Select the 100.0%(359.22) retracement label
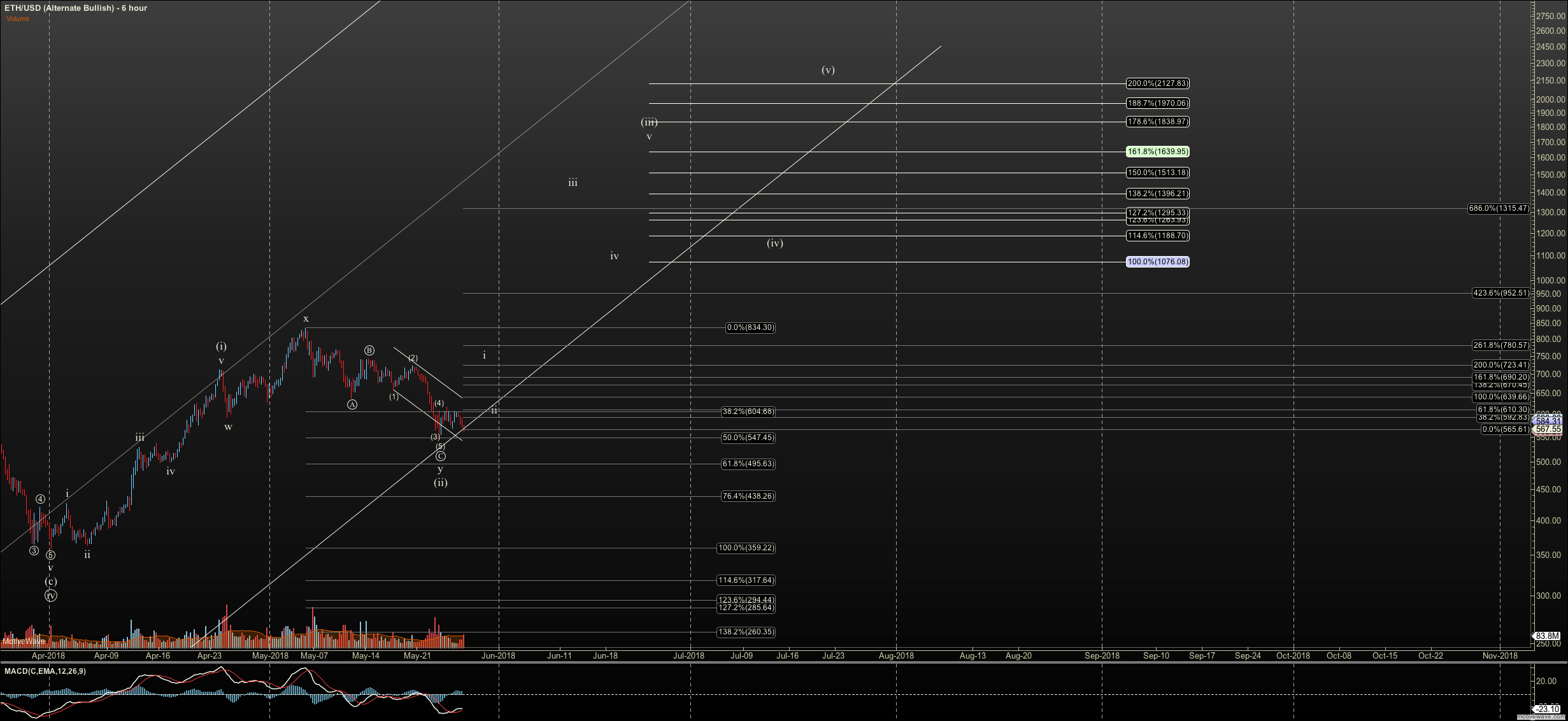Image resolution: width=1568 pixels, height=721 pixels. pos(746,548)
